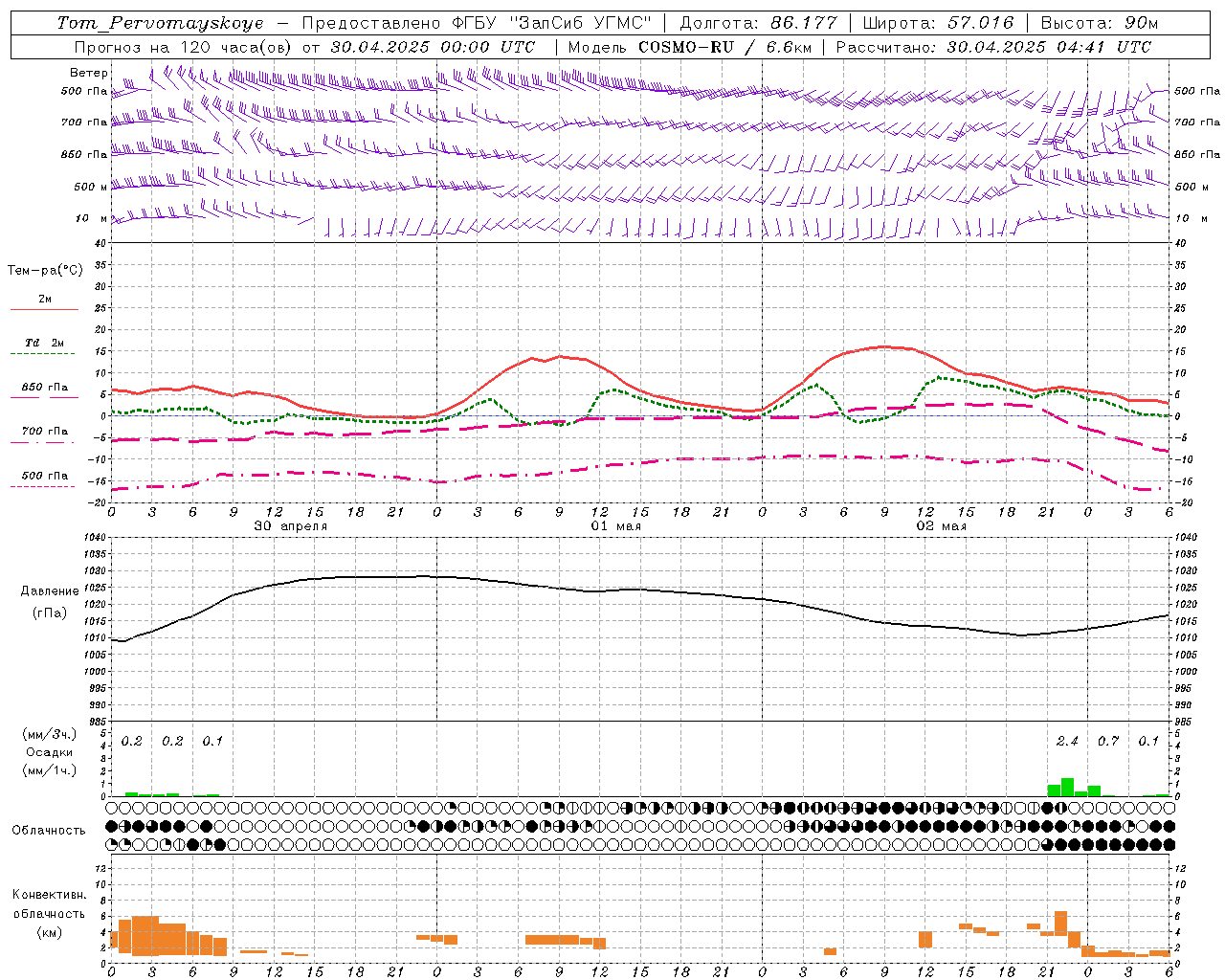
Task: Click the 'Td 2м' dew point legend entry
Action: 45,343
